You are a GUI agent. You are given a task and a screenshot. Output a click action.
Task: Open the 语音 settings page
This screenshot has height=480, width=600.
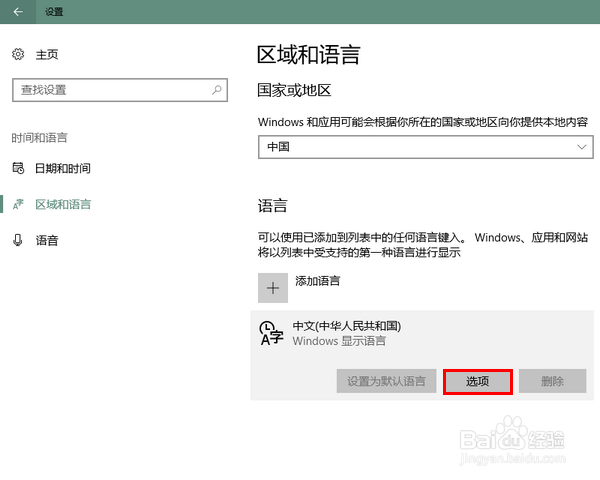47,240
